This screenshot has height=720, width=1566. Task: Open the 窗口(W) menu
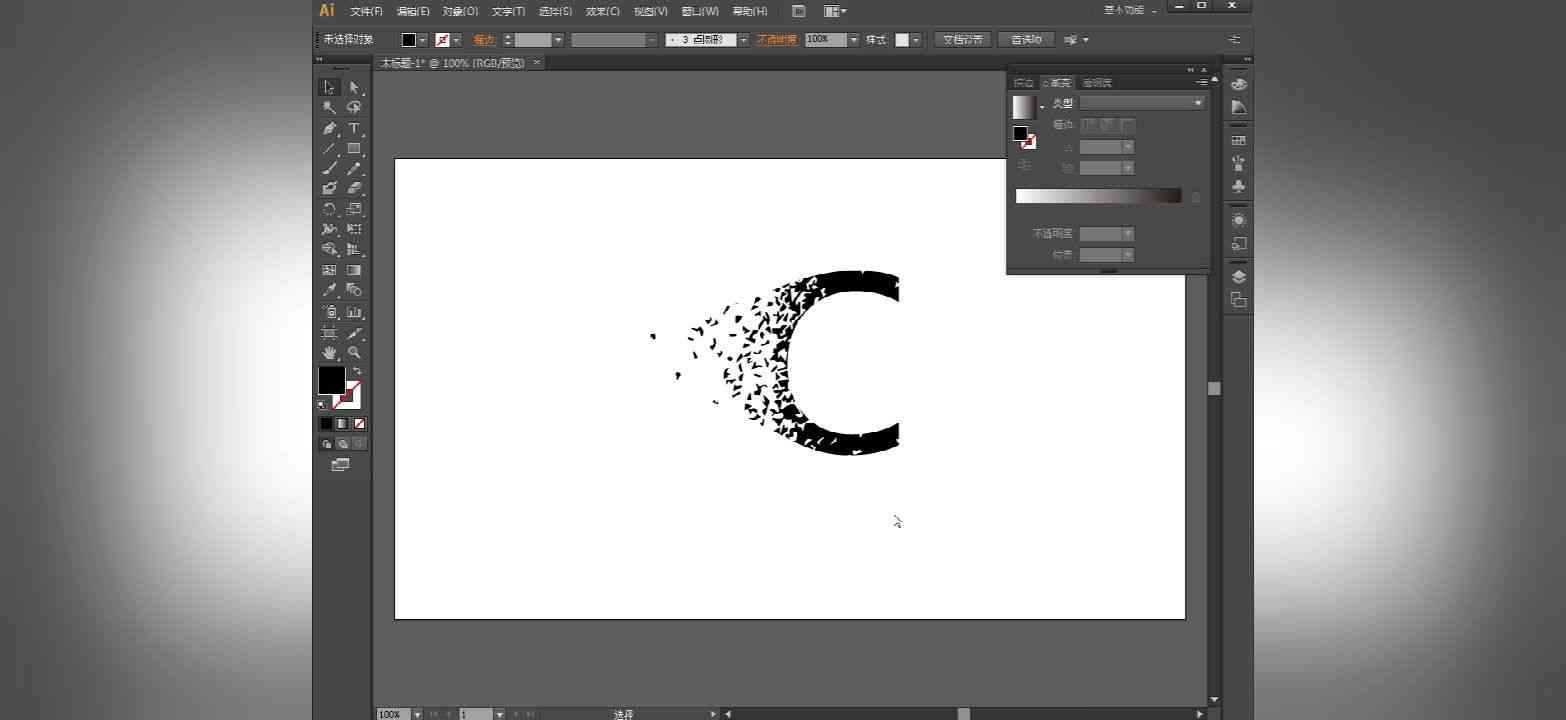pos(700,11)
